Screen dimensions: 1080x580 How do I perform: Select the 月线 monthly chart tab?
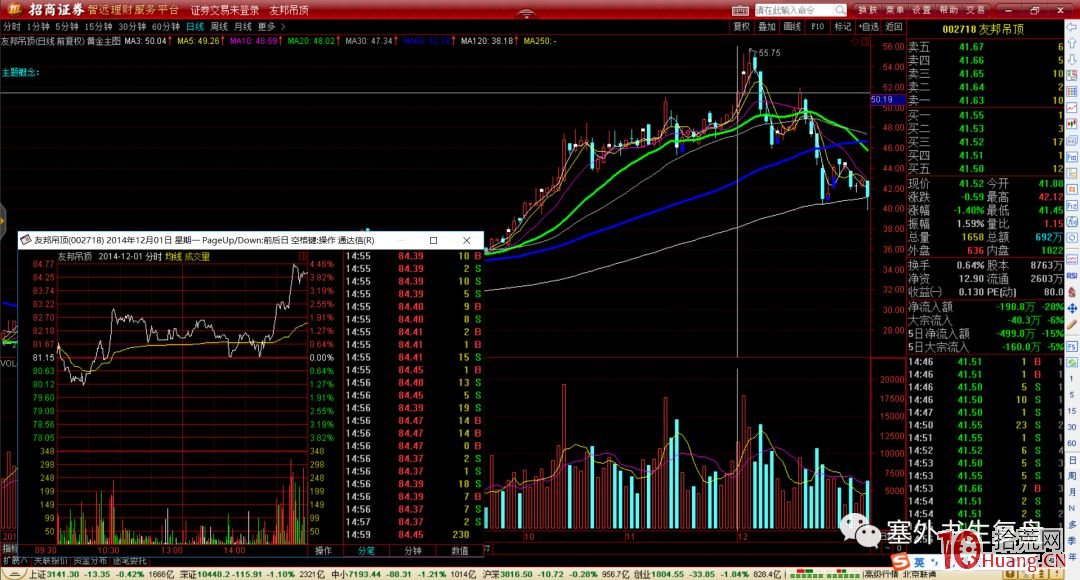coord(242,26)
